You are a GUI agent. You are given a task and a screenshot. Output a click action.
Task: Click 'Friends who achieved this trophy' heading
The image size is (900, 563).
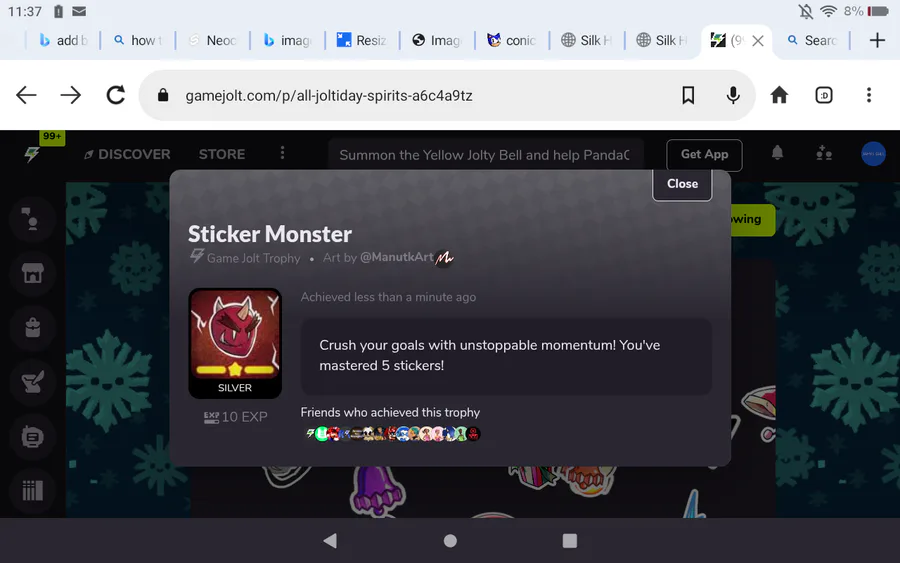click(x=390, y=413)
